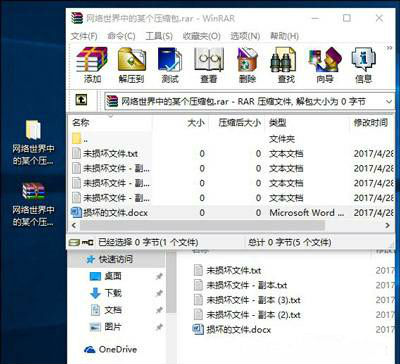
Task: Go up one folder level button
Action: click(81, 100)
